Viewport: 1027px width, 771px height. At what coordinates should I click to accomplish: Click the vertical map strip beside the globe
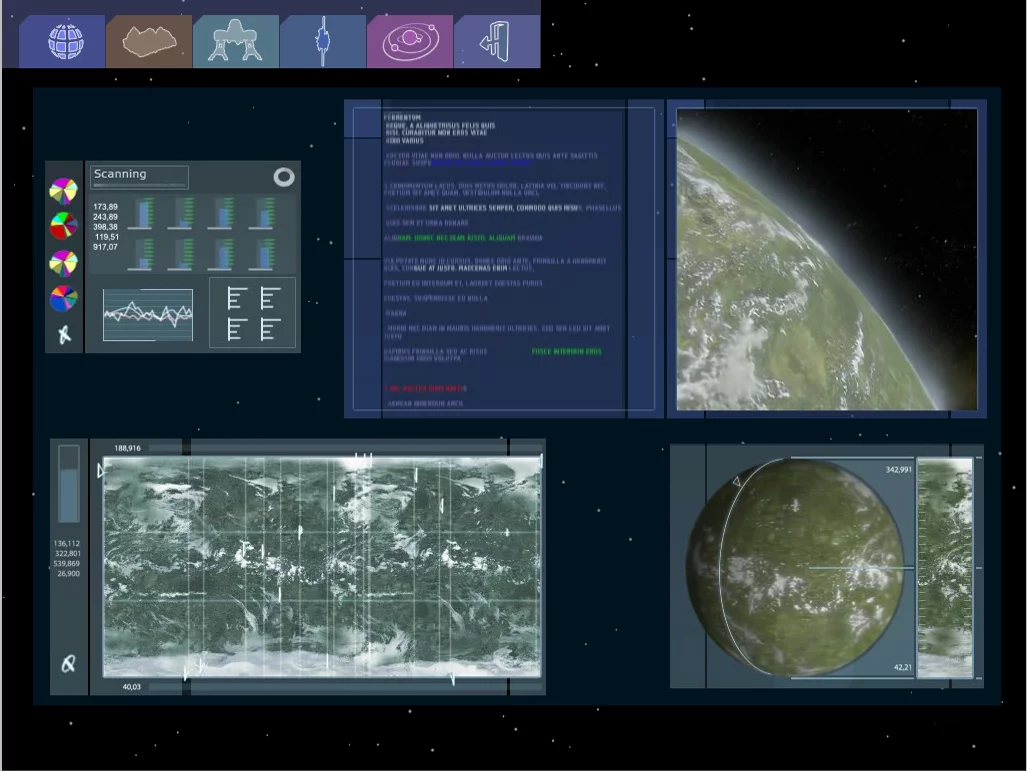click(944, 567)
